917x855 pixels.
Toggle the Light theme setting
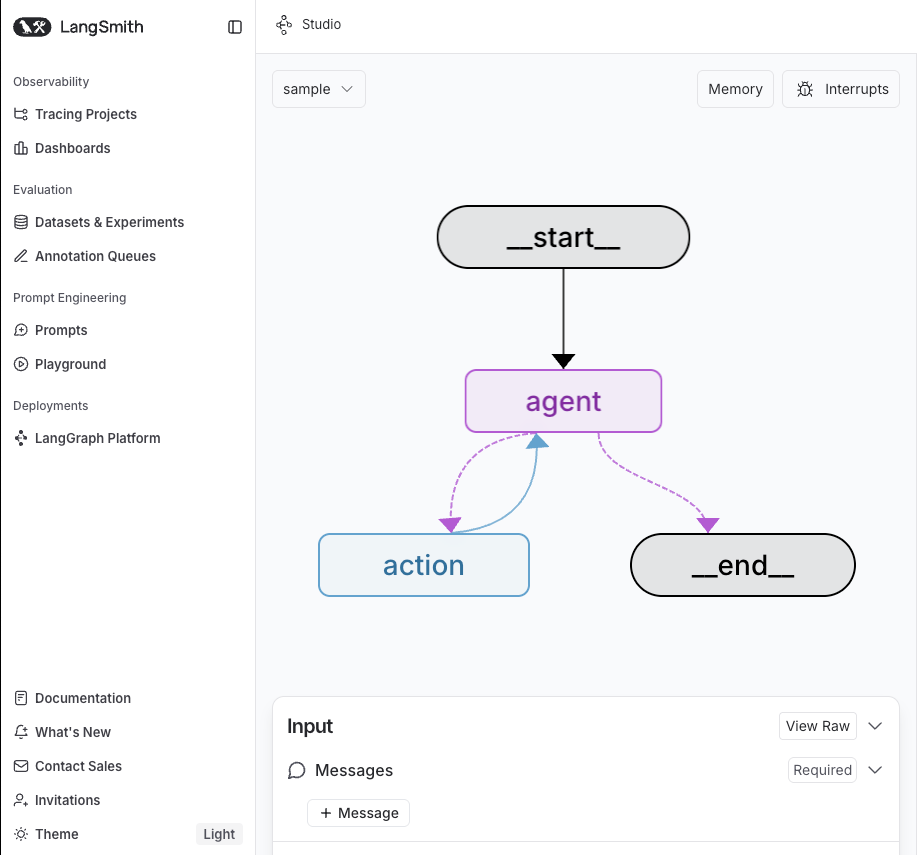pos(219,834)
